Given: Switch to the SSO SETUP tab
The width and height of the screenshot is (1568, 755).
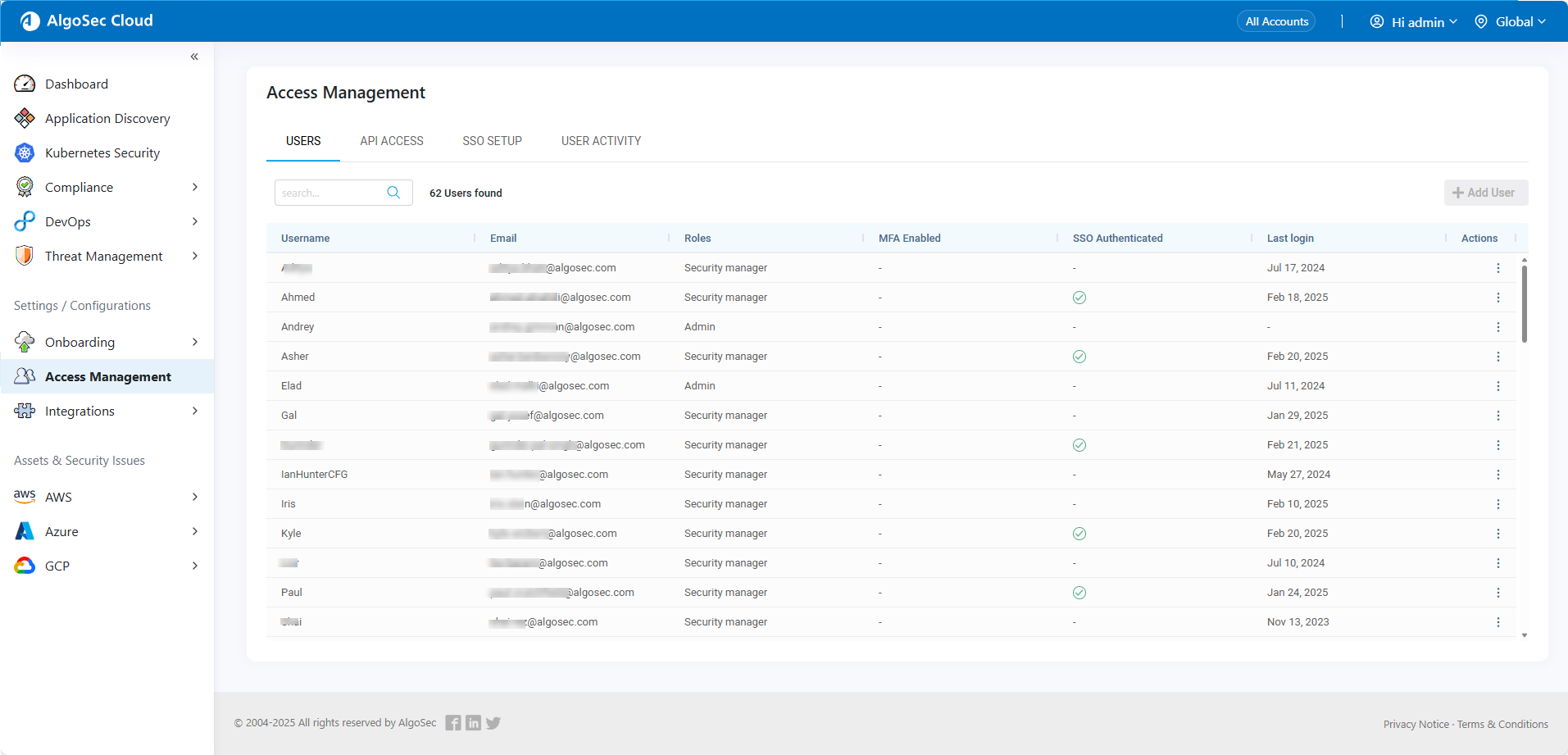Looking at the screenshot, I should (492, 141).
